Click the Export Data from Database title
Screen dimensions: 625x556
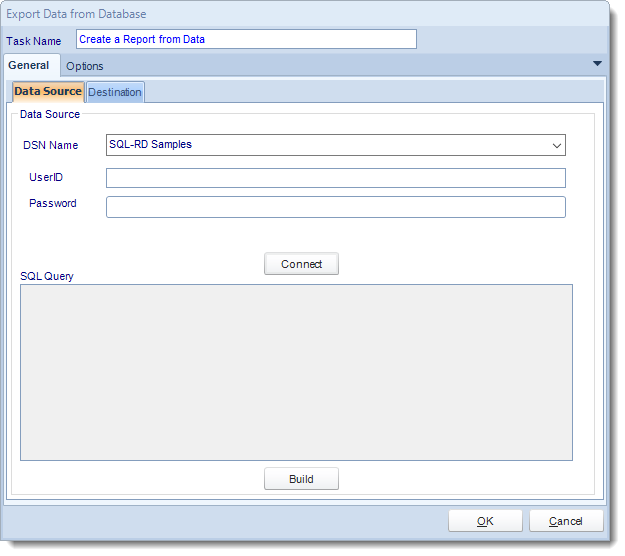[x=76, y=14]
